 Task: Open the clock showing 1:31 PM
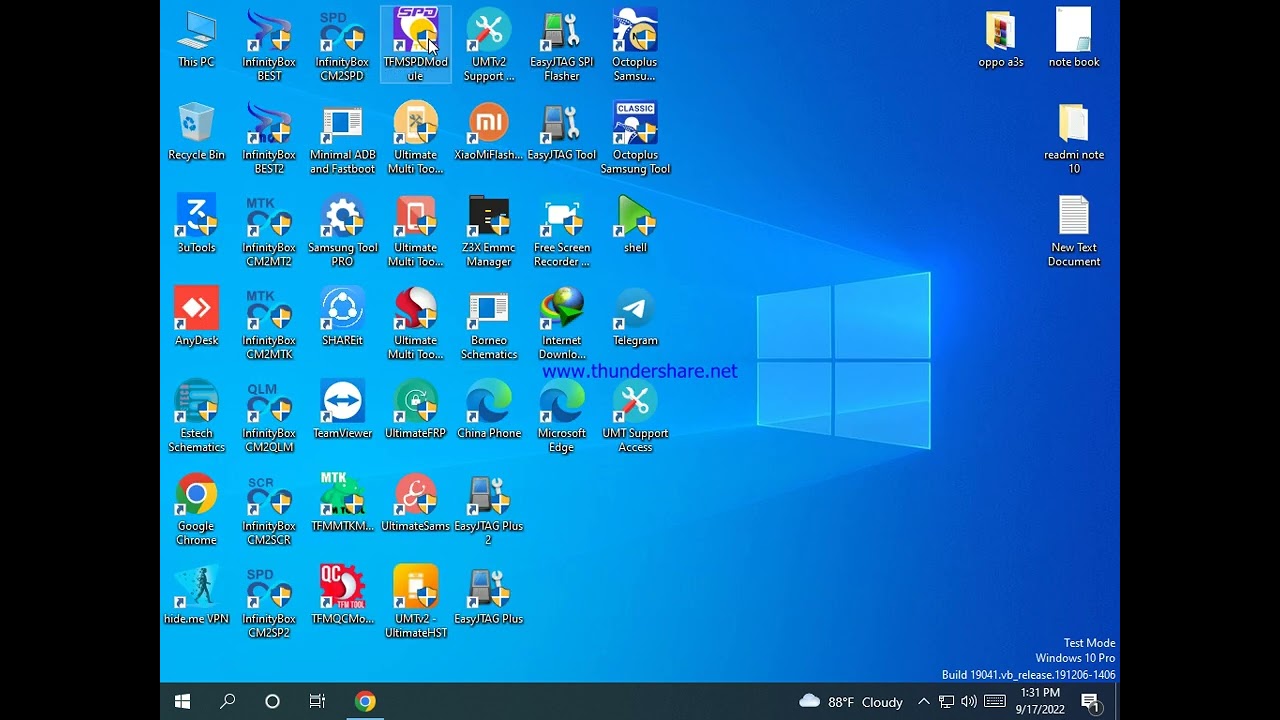coord(1040,701)
